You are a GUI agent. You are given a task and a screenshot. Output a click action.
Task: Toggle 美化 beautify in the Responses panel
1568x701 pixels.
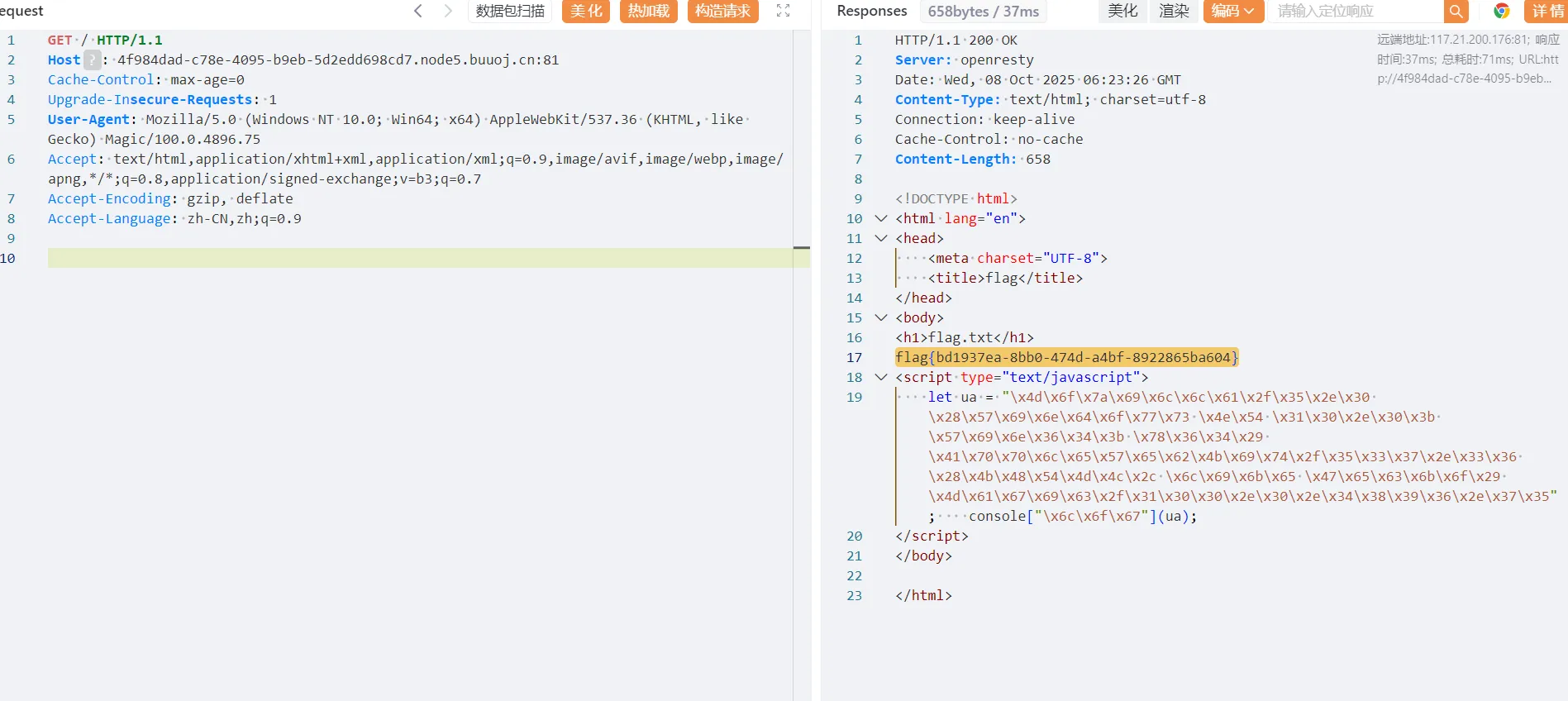pyautogui.click(x=1122, y=12)
